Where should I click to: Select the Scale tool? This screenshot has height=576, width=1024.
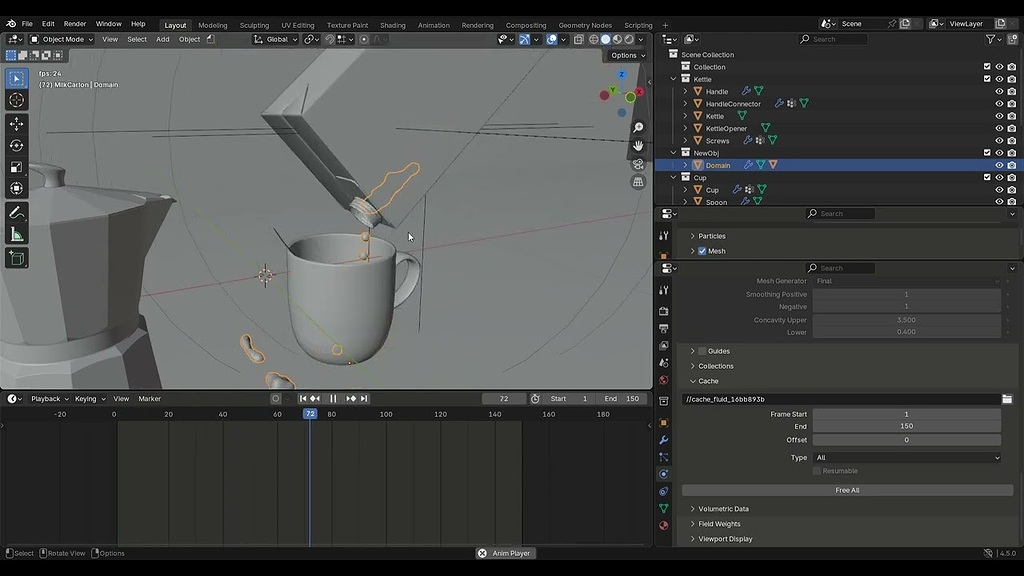click(16, 167)
